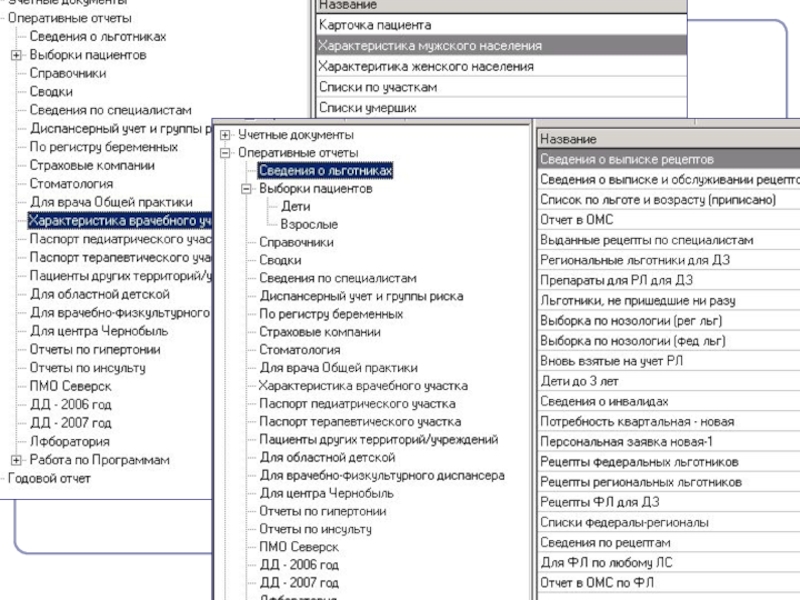
Task: Select Региональные льготники для ДЗ row
Action: pos(668,260)
